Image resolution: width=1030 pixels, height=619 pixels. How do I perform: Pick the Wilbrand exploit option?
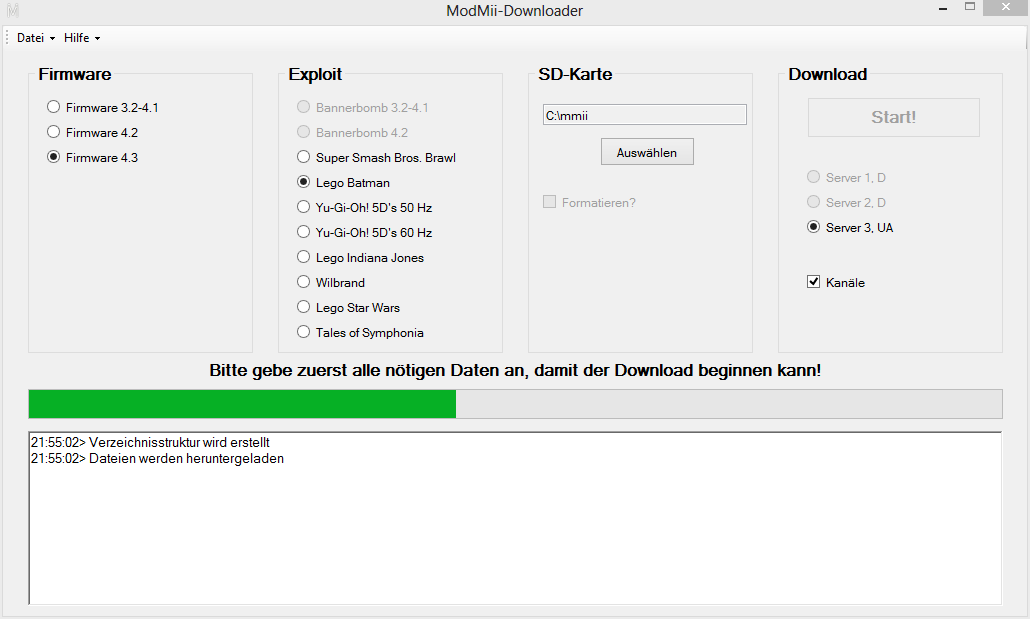[x=304, y=282]
